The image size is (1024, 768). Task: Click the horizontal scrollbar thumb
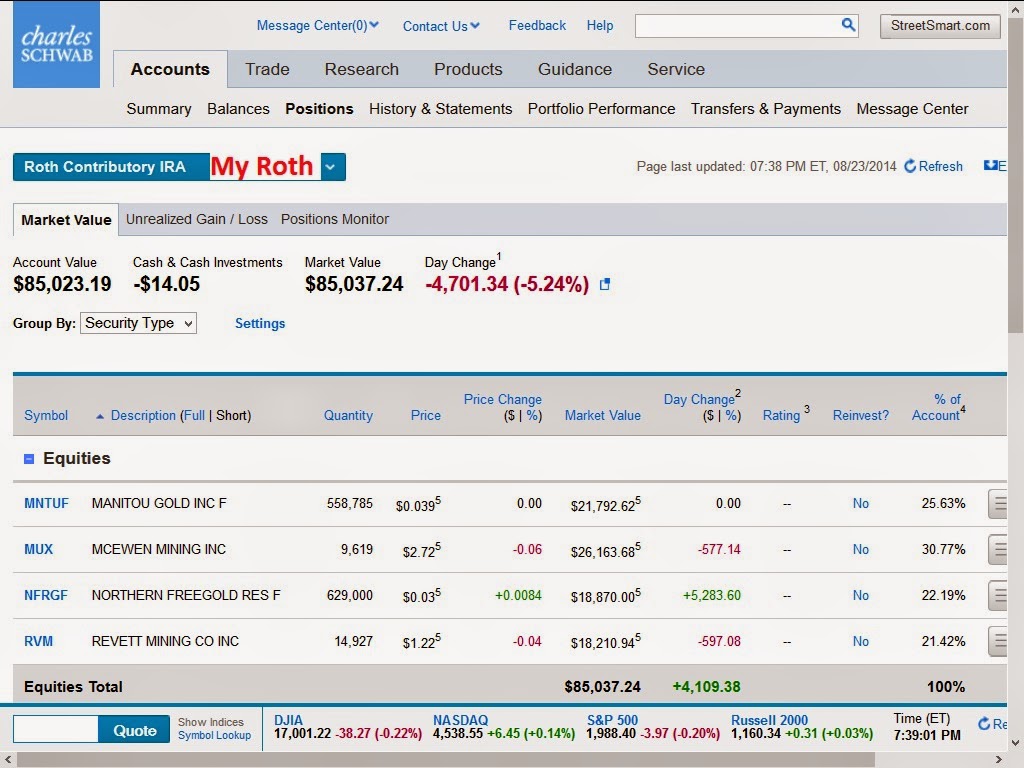coord(445,760)
